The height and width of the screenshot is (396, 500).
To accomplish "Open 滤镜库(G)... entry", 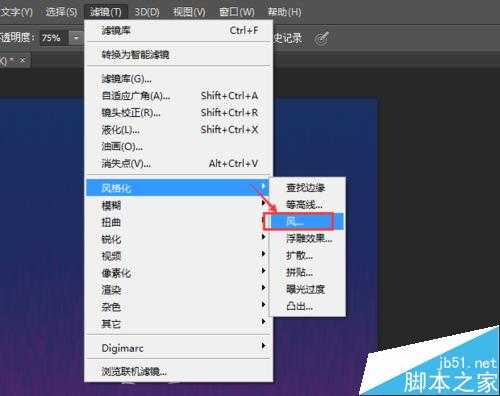I will (x=179, y=79).
